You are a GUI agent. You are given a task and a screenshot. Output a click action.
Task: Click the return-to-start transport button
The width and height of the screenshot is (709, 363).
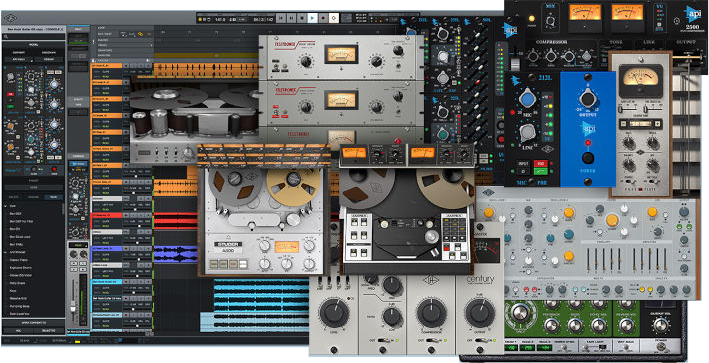[281, 18]
